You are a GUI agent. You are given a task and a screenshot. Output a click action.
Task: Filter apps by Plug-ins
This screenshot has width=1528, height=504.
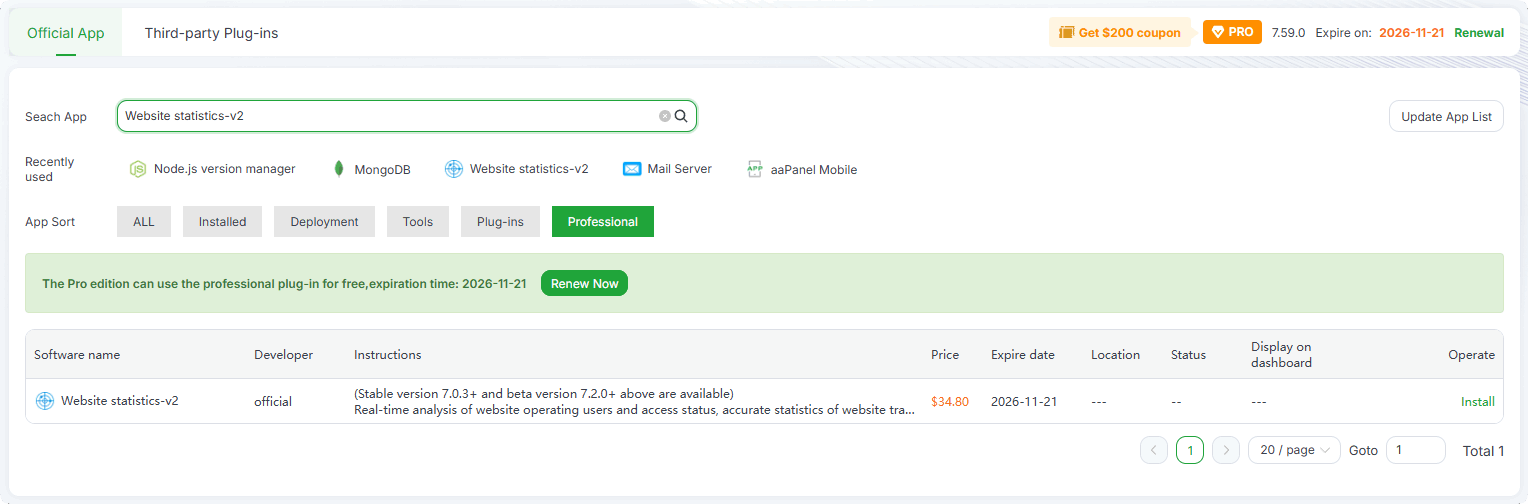pyautogui.click(x=500, y=222)
